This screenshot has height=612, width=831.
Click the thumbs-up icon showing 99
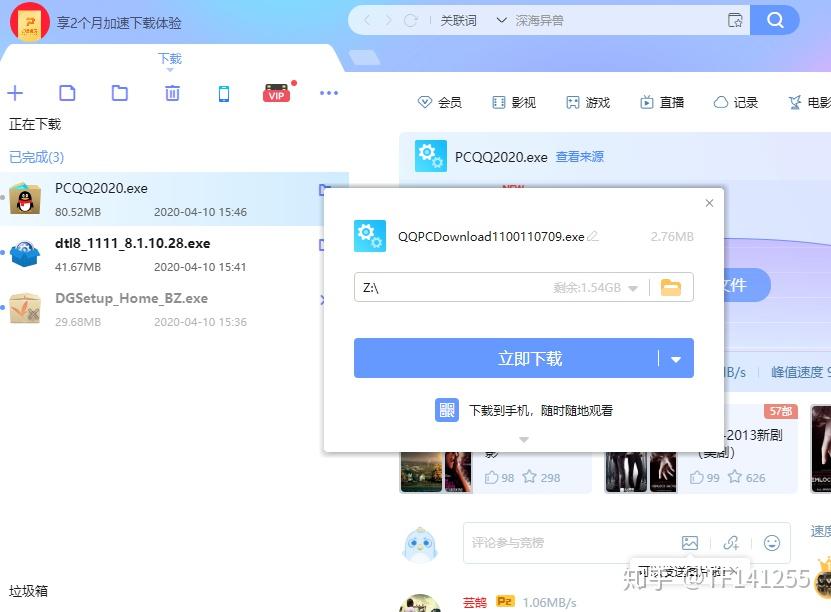click(x=696, y=477)
